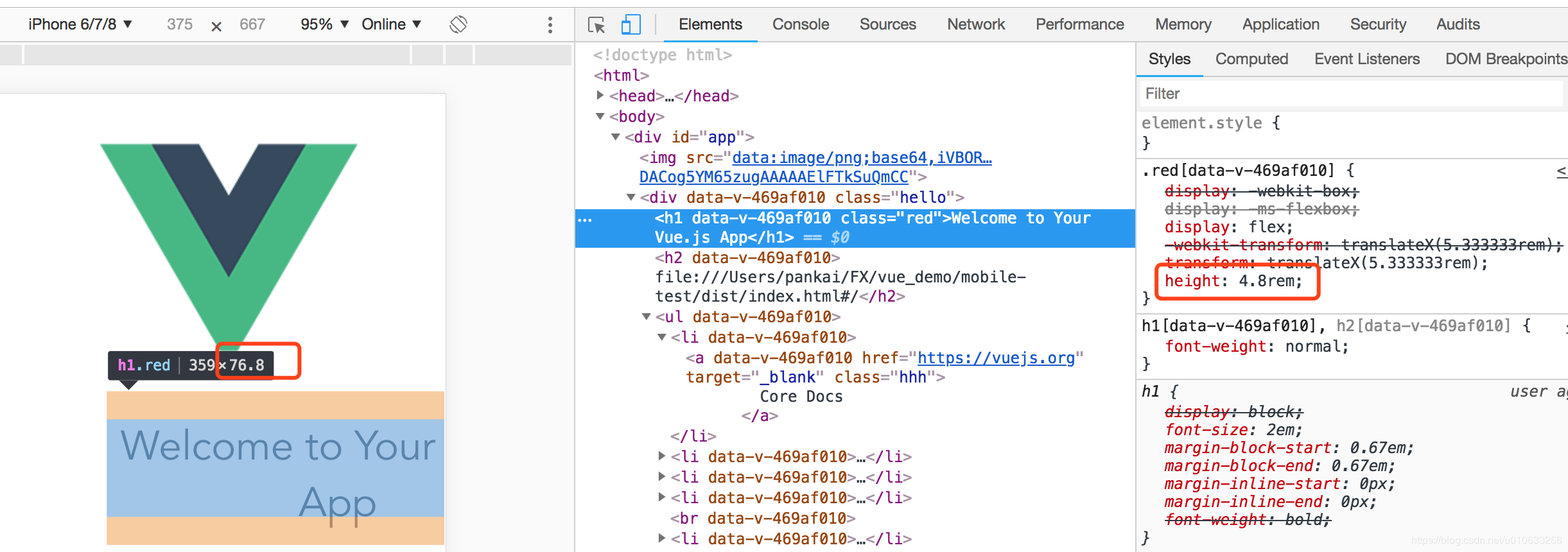
Task: Open the iPhone 6/7/8 device dropdown
Action: tap(80, 24)
